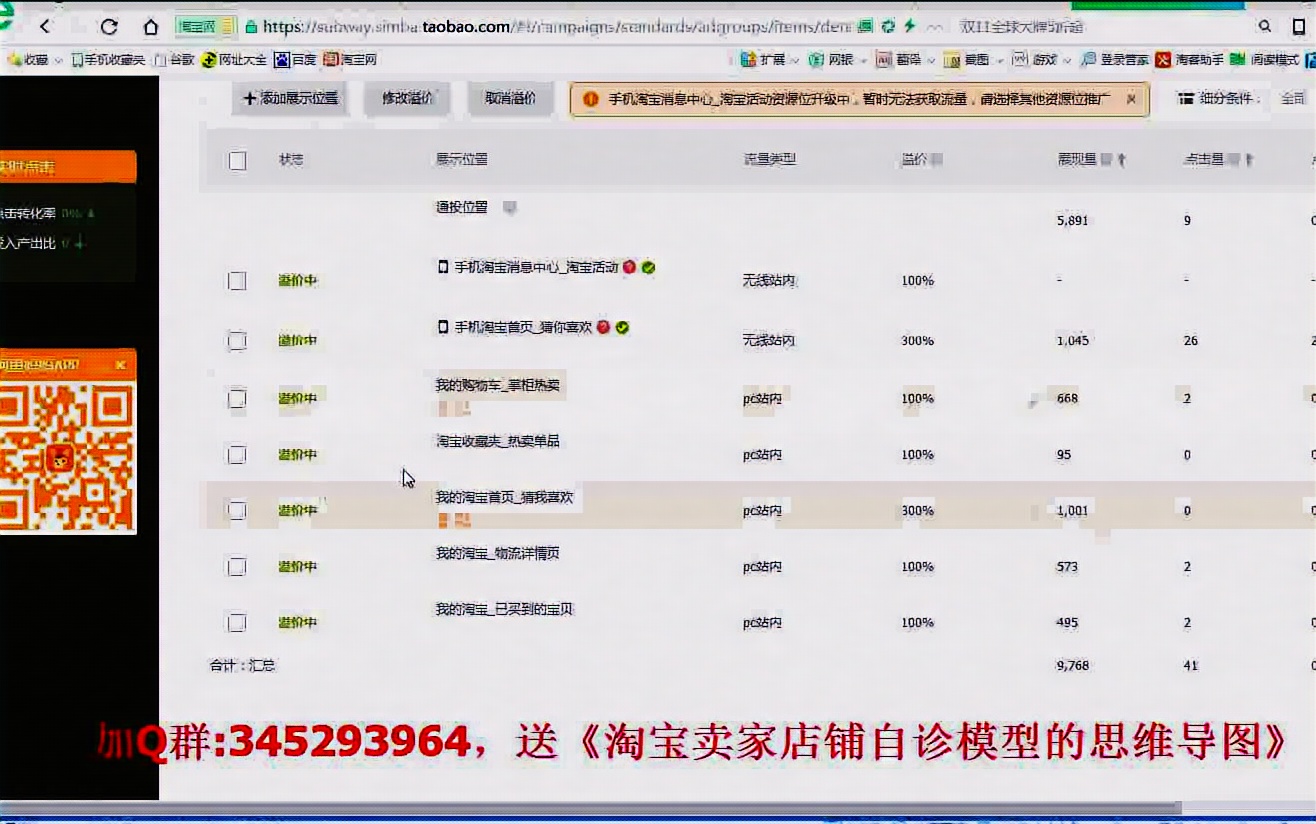This screenshot has width=1316, height=824.
Task: Open the 我的淘宝_物流详情页 placement
Action: click(497, 553)
